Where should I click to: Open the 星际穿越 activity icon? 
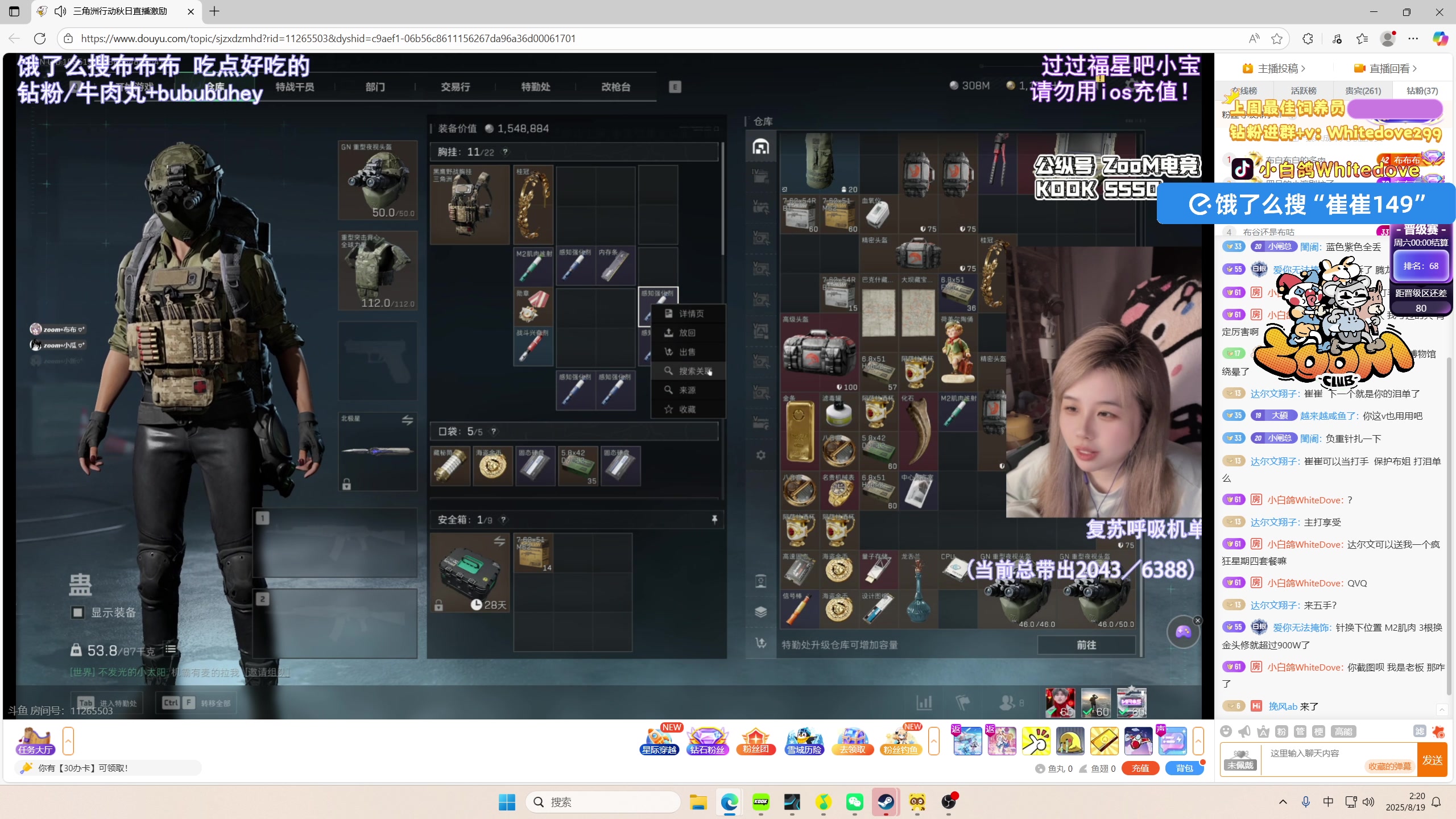click(x=659, y=741)
